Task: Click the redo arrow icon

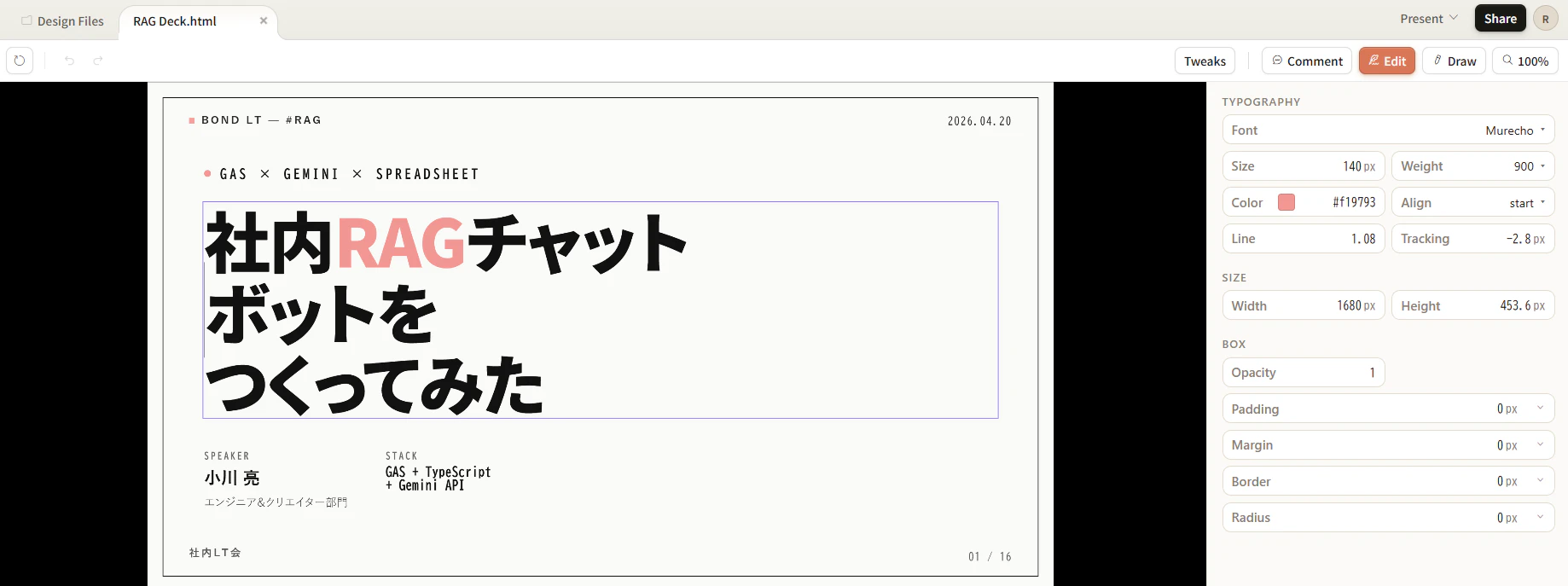Action: pyautogui.click(x=98, y=61)
